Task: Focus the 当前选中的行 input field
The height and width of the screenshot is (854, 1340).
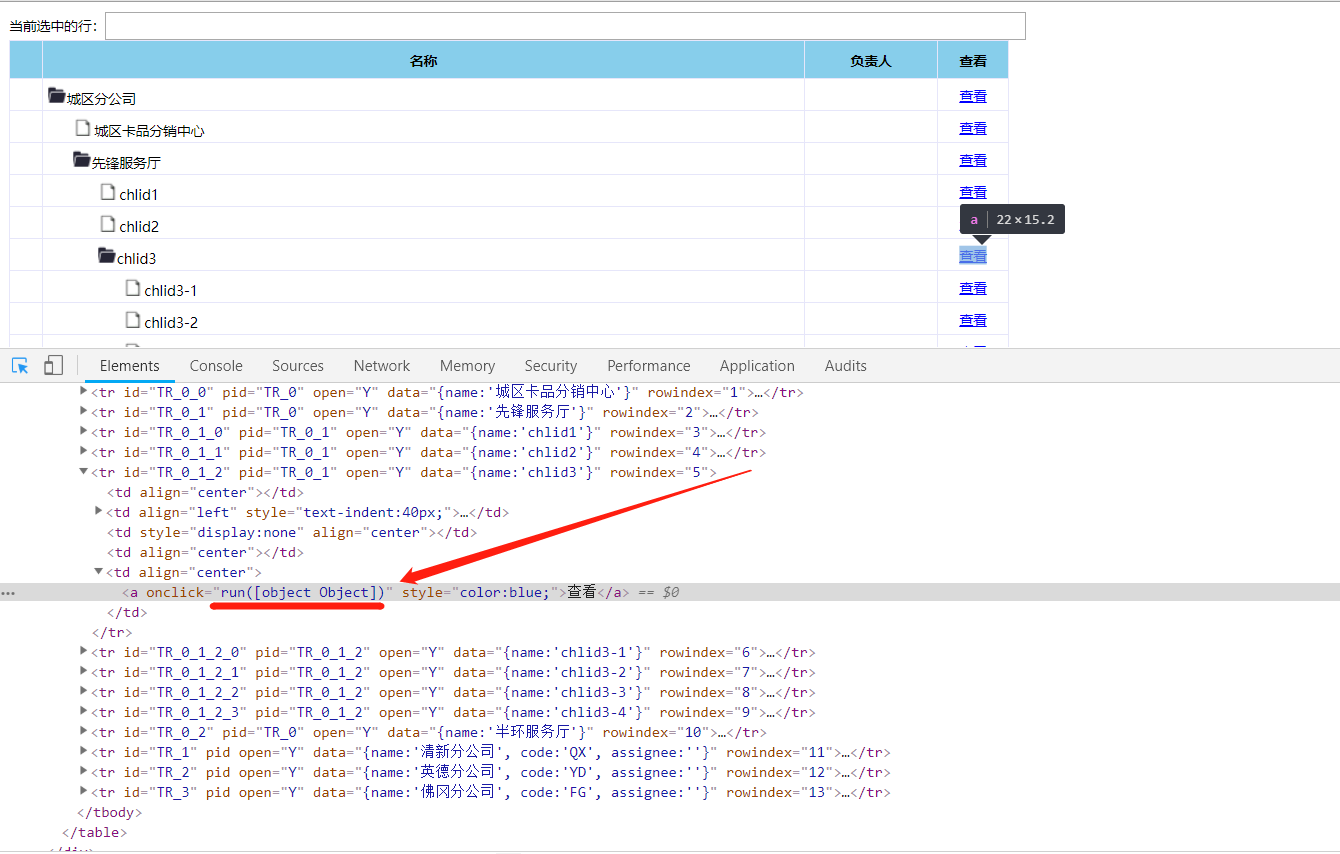Action: pyautogui.click(x=565, y=26)
